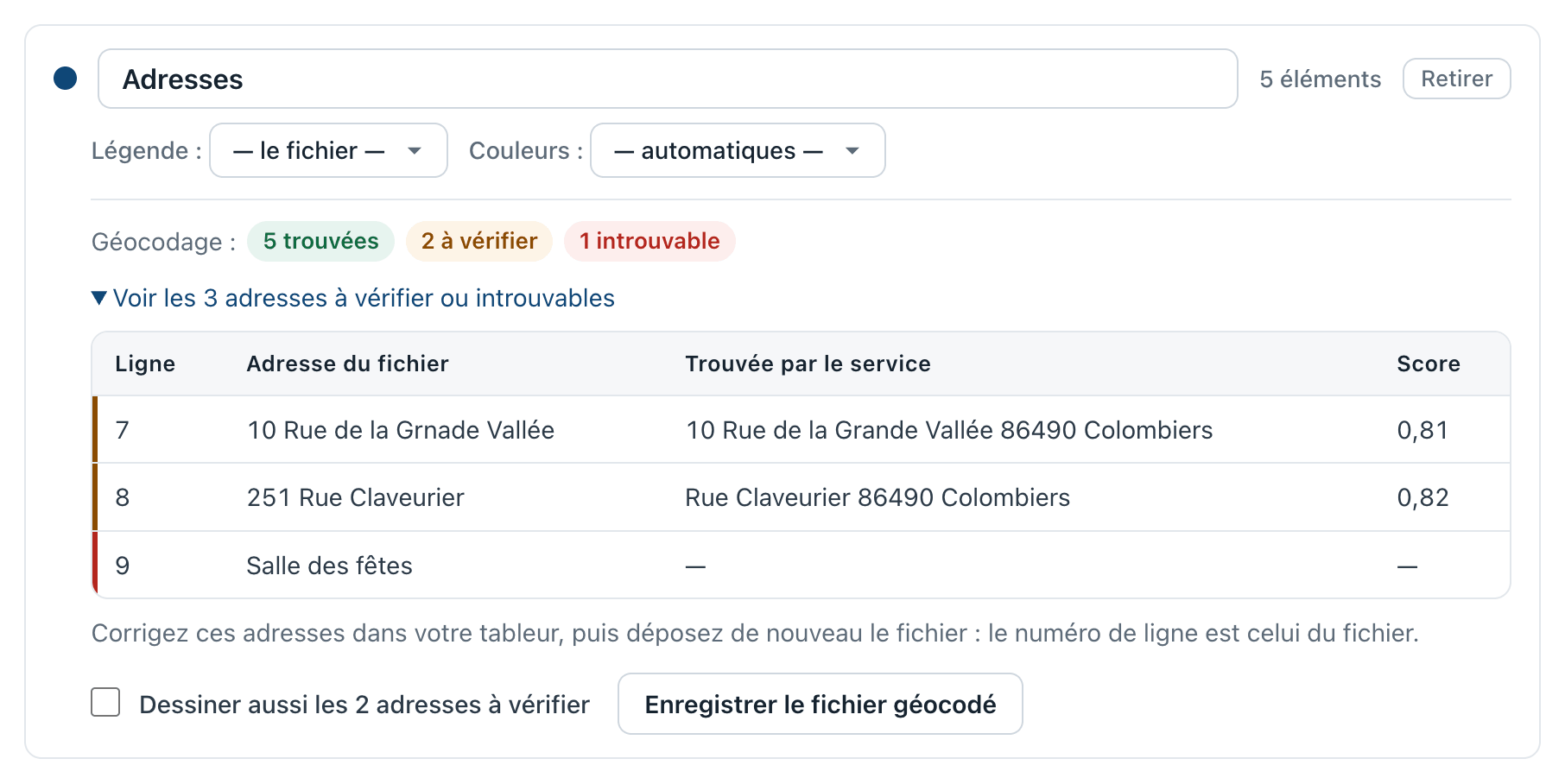
Task: Edit the Adresses layer name field
Action: (668, 79)
